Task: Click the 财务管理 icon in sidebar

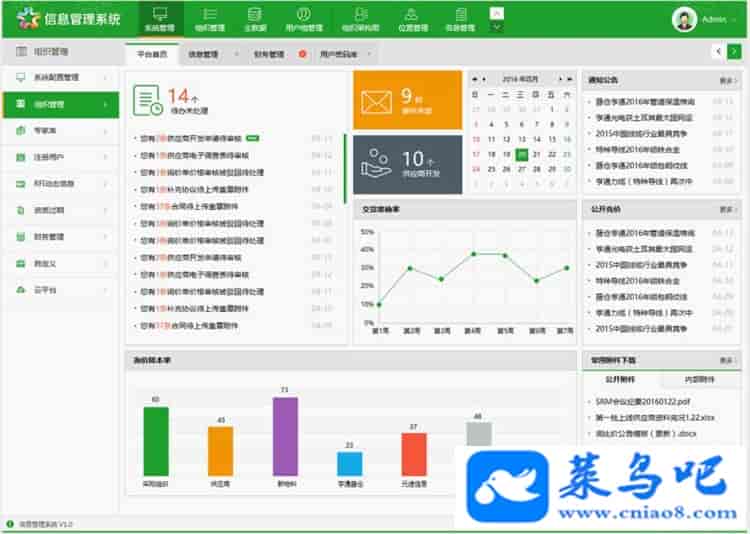Action: (x=21, y=236)
